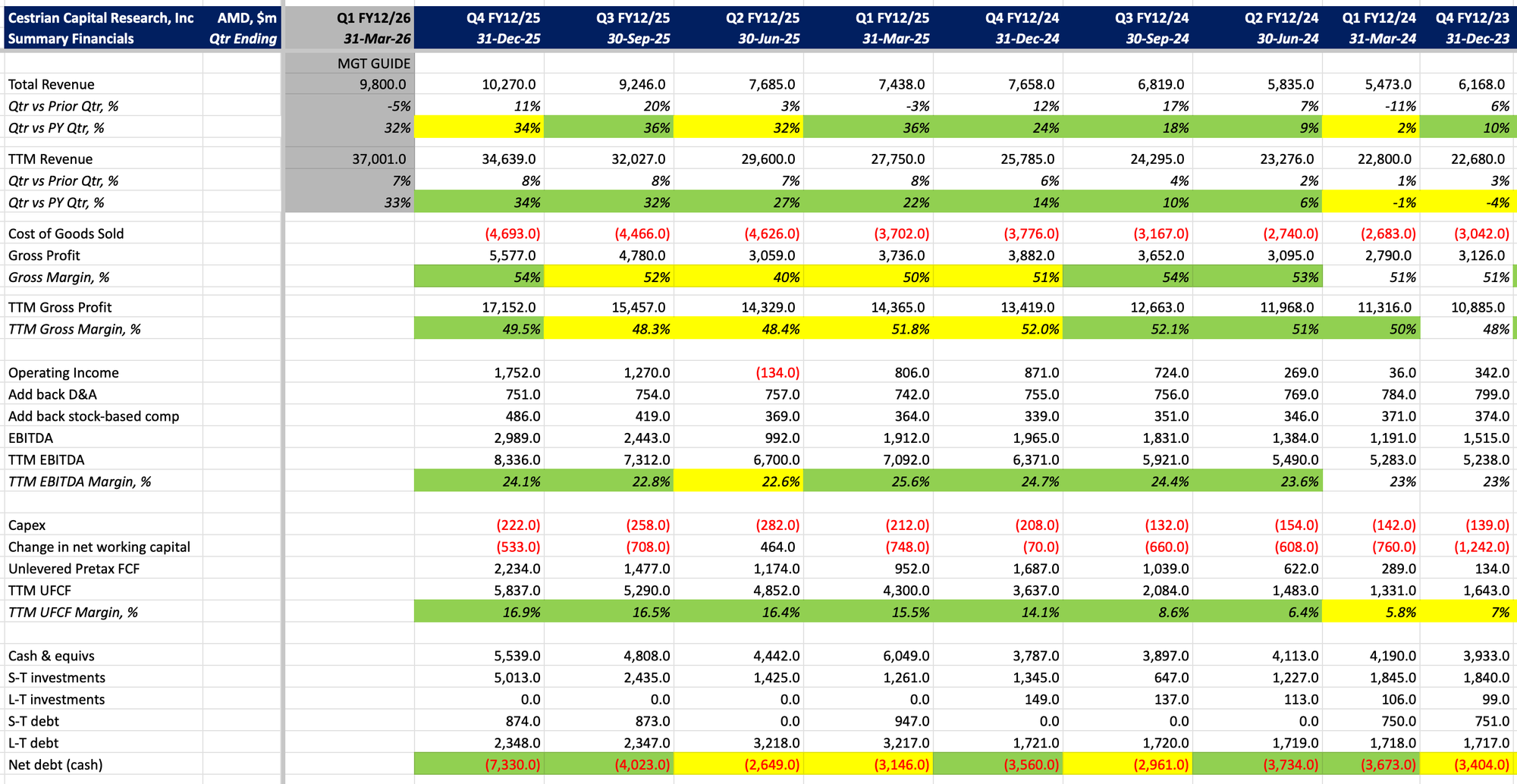Click the 'Unlevered Pretax FCF' row label
The height and width of the screenshot is (784, 1517).
(x=74, y=569)
